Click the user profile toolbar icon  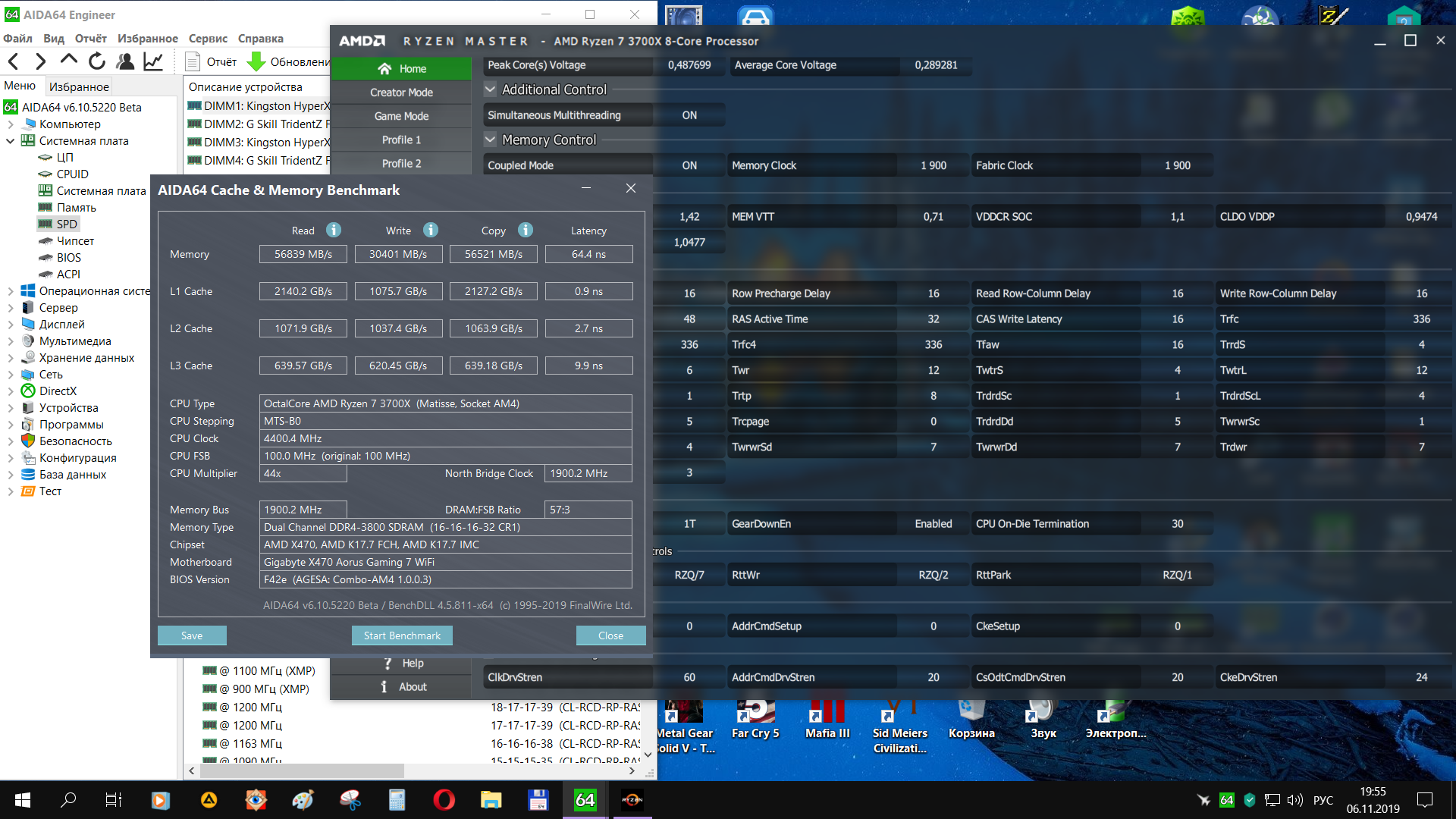pyautogui.click(x=125, y=61)
